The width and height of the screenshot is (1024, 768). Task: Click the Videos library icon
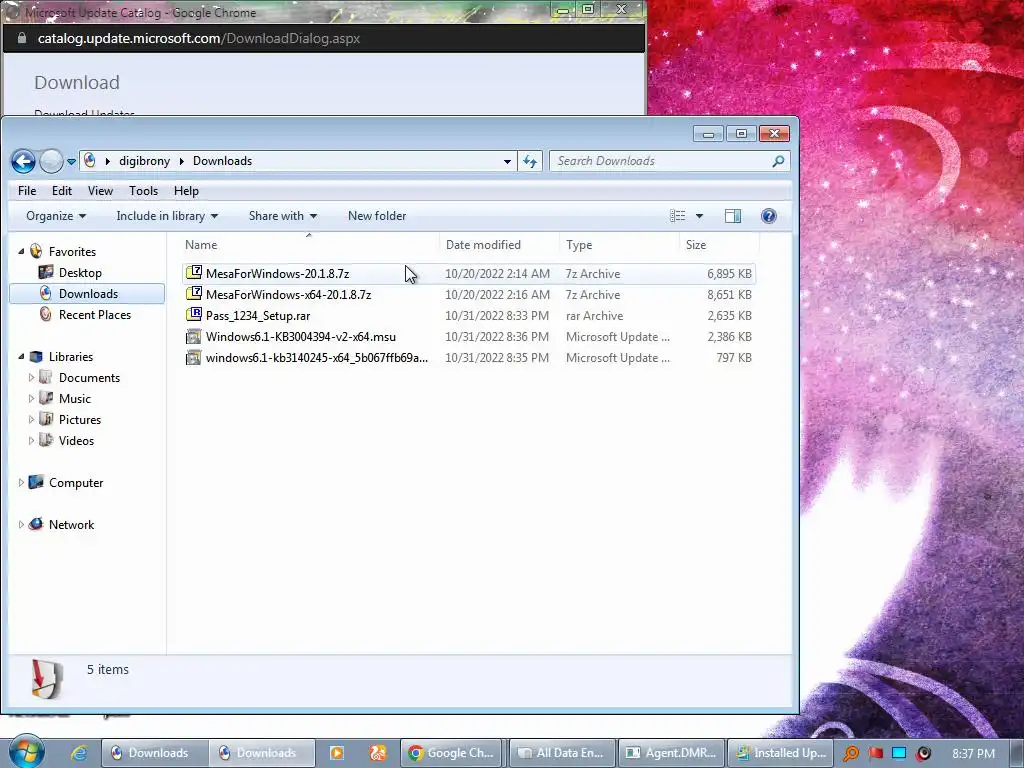pyautogui.click(x=46, y=441)
